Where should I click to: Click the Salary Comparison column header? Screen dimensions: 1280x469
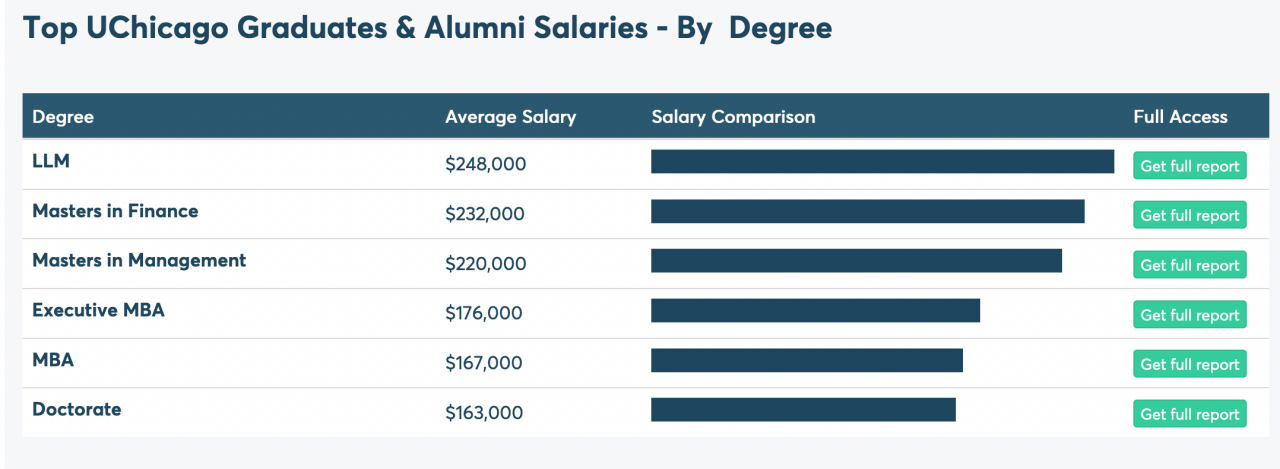[733, 117]
